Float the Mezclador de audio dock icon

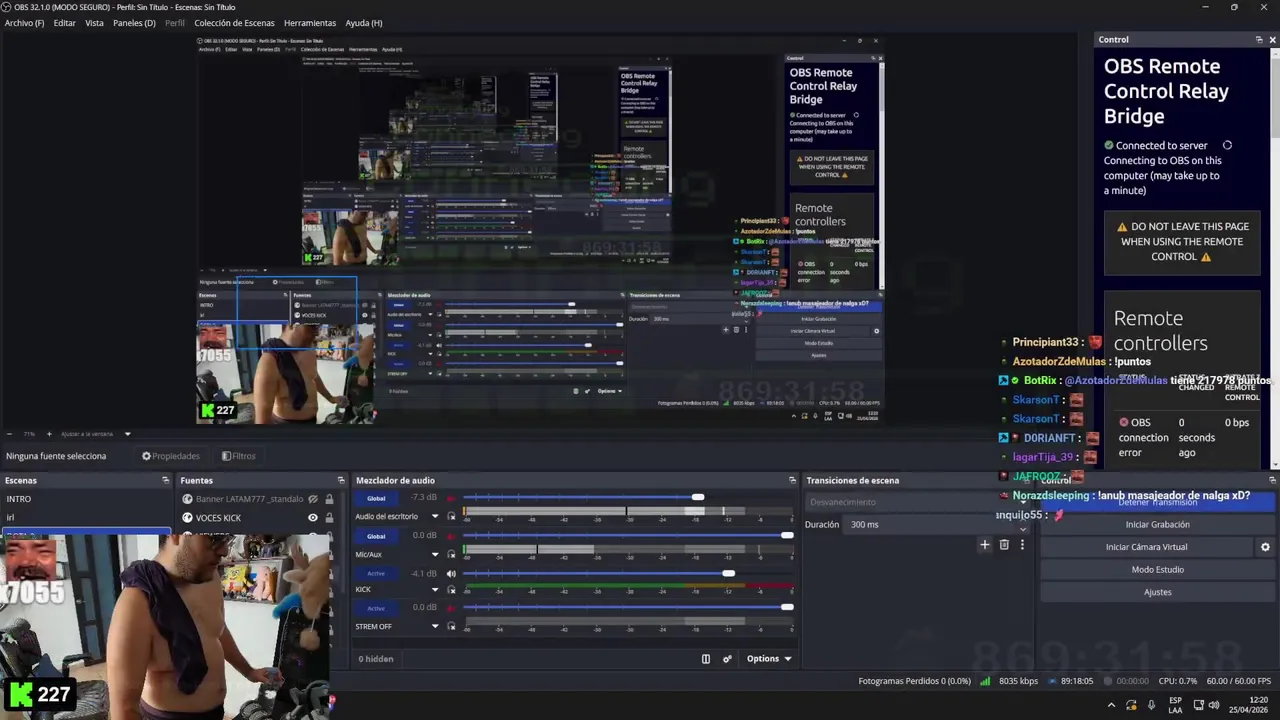tap(792, 480)
